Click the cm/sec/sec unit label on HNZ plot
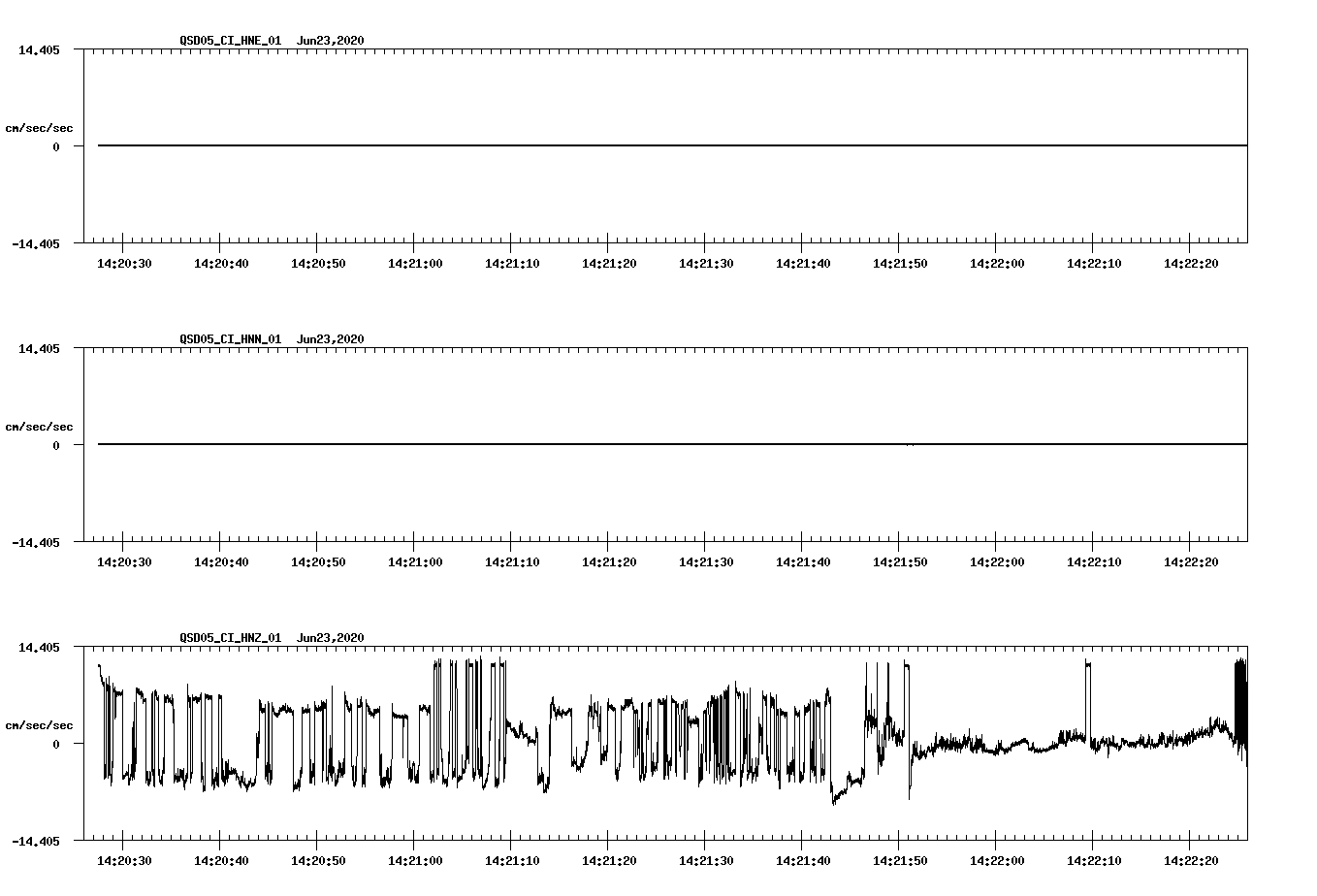The width and height of the screenshot is (1317, 896). 39,725
